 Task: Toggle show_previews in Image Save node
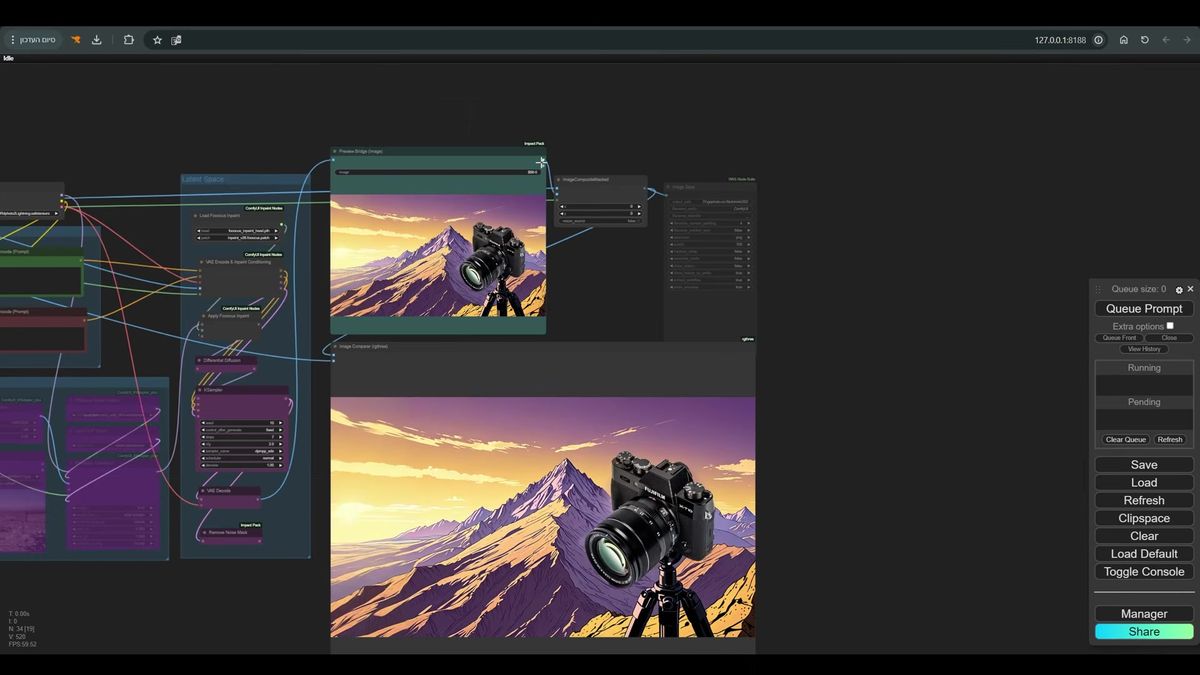pos(710,287)
